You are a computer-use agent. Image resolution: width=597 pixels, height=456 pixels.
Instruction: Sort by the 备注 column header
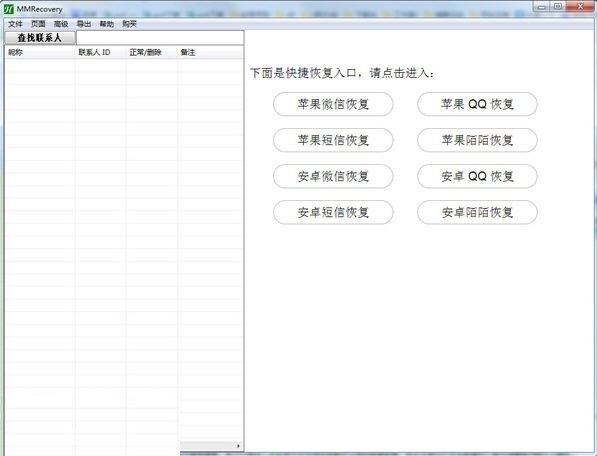210,52
